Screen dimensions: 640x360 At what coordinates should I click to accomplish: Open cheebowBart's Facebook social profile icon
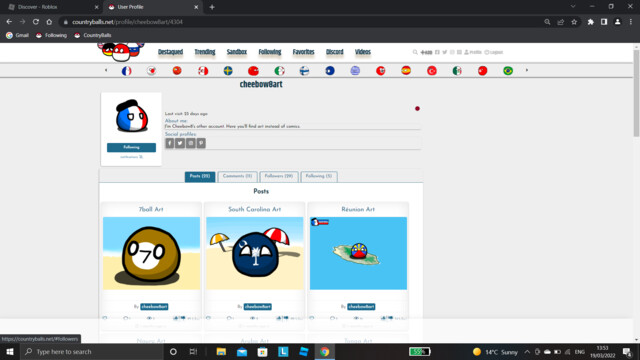pos(169,143)
